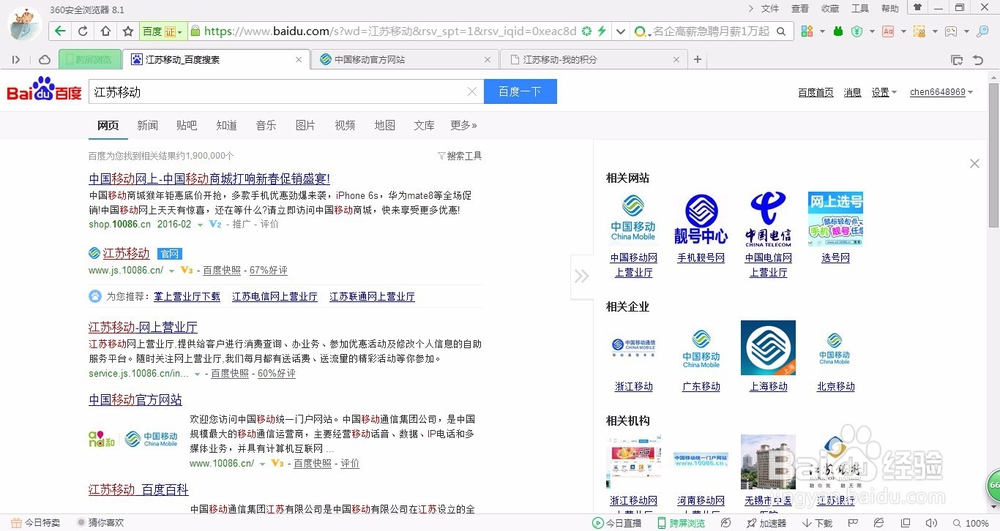Switch to the 中国移动官方网站 tab
Image resolution: width=1000 pixels, height=531 pixels.
pos(404,59)
